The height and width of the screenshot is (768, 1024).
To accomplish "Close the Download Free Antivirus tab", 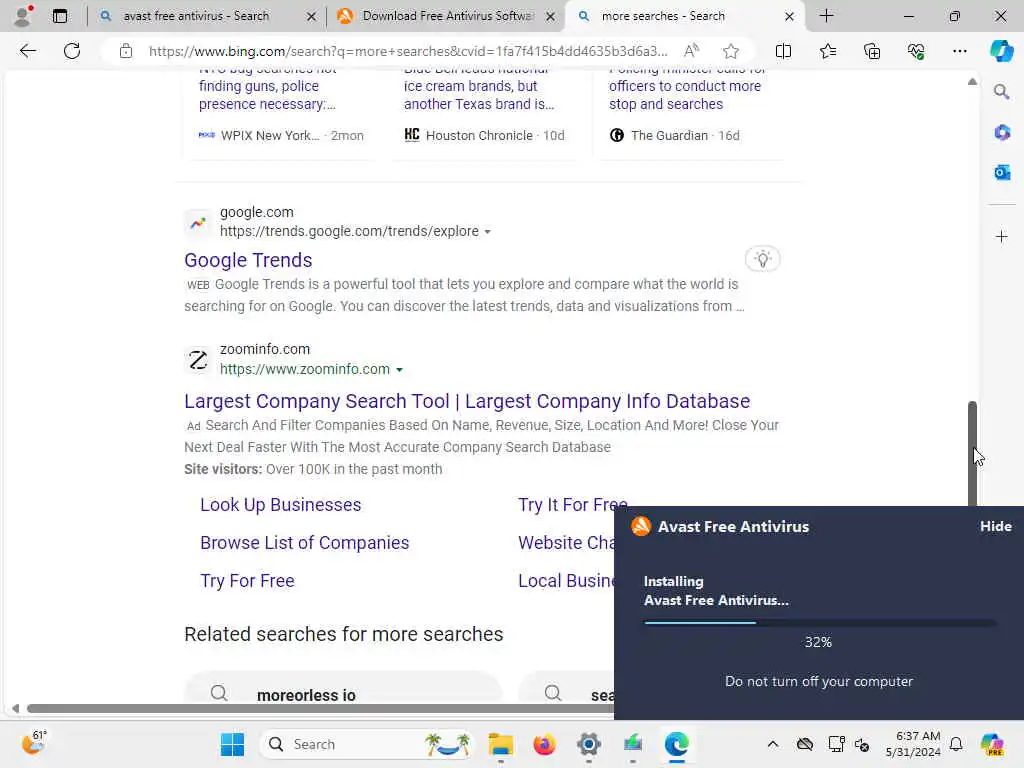I will 551,16.
